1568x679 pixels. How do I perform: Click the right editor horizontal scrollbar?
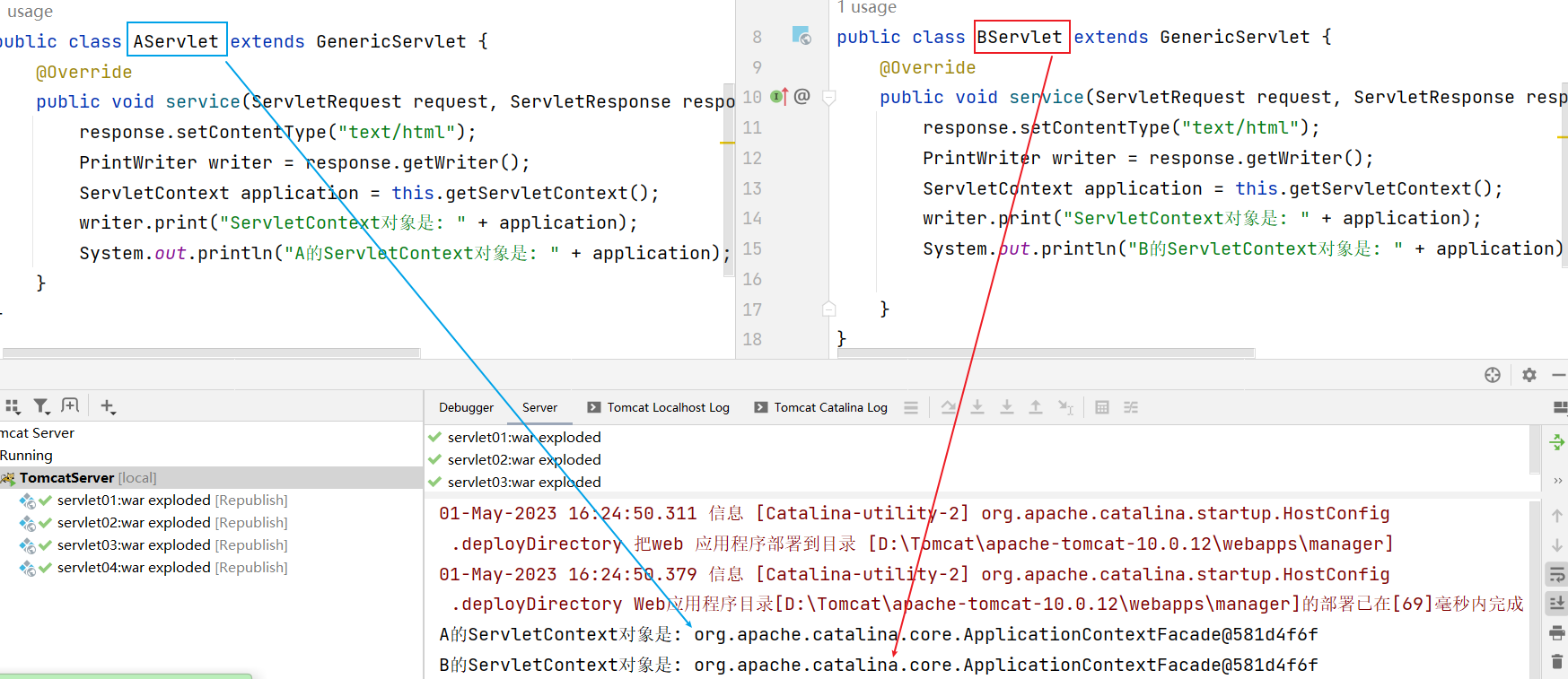pos(1046,353)
